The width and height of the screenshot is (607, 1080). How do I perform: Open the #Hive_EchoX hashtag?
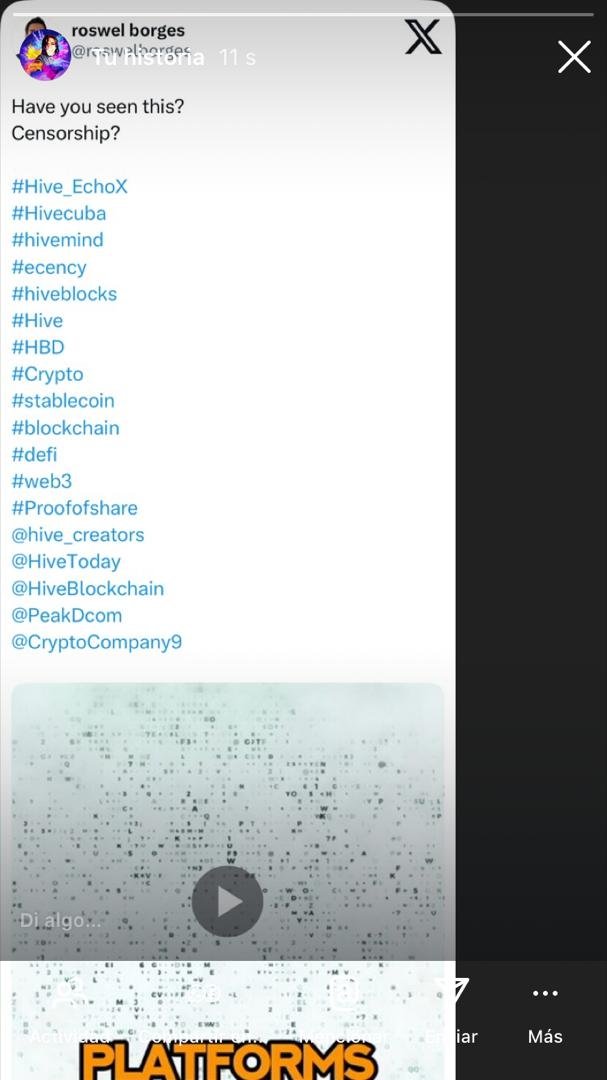70,187
